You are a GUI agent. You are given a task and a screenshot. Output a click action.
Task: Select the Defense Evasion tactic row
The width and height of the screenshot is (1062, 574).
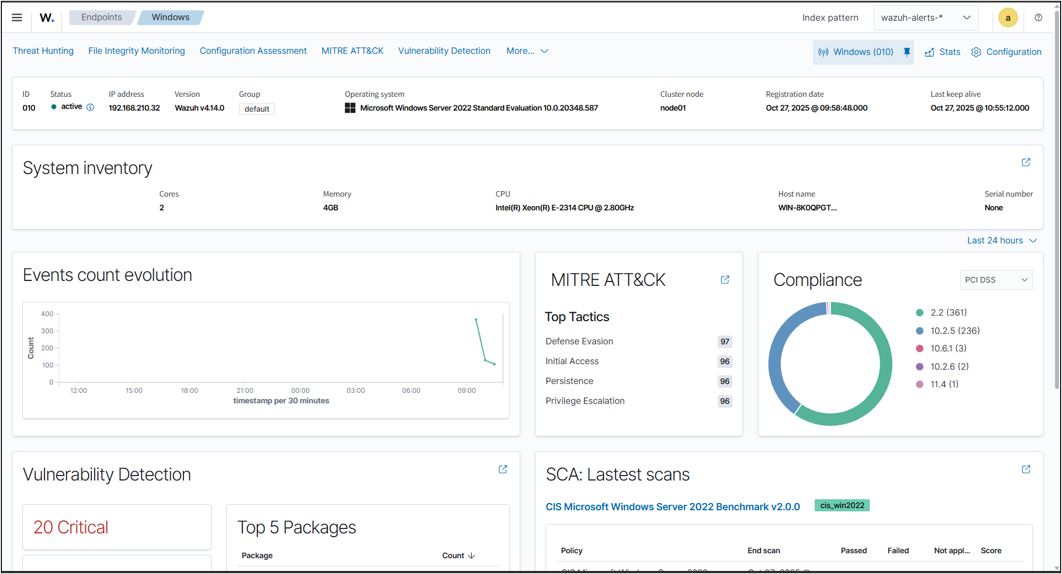pyautogui.click(x=638, y=342)
